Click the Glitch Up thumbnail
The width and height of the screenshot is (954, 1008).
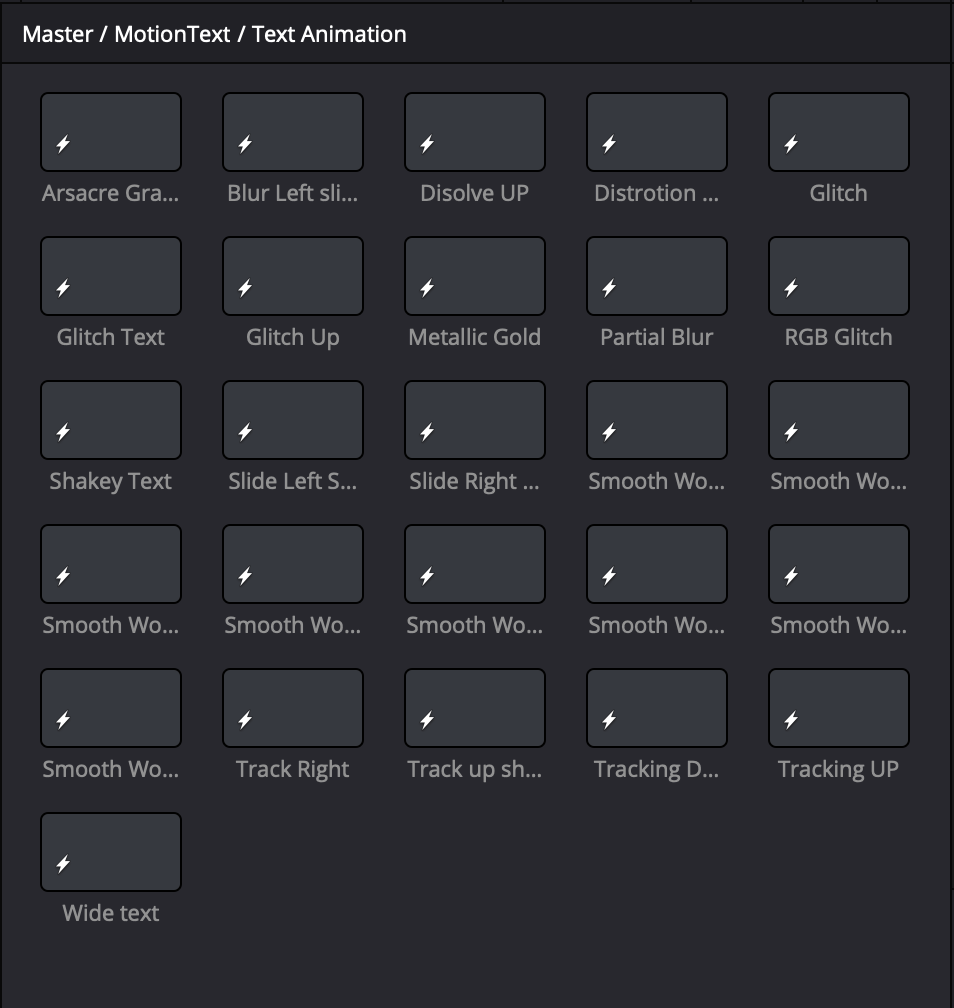tap(293, 276)
